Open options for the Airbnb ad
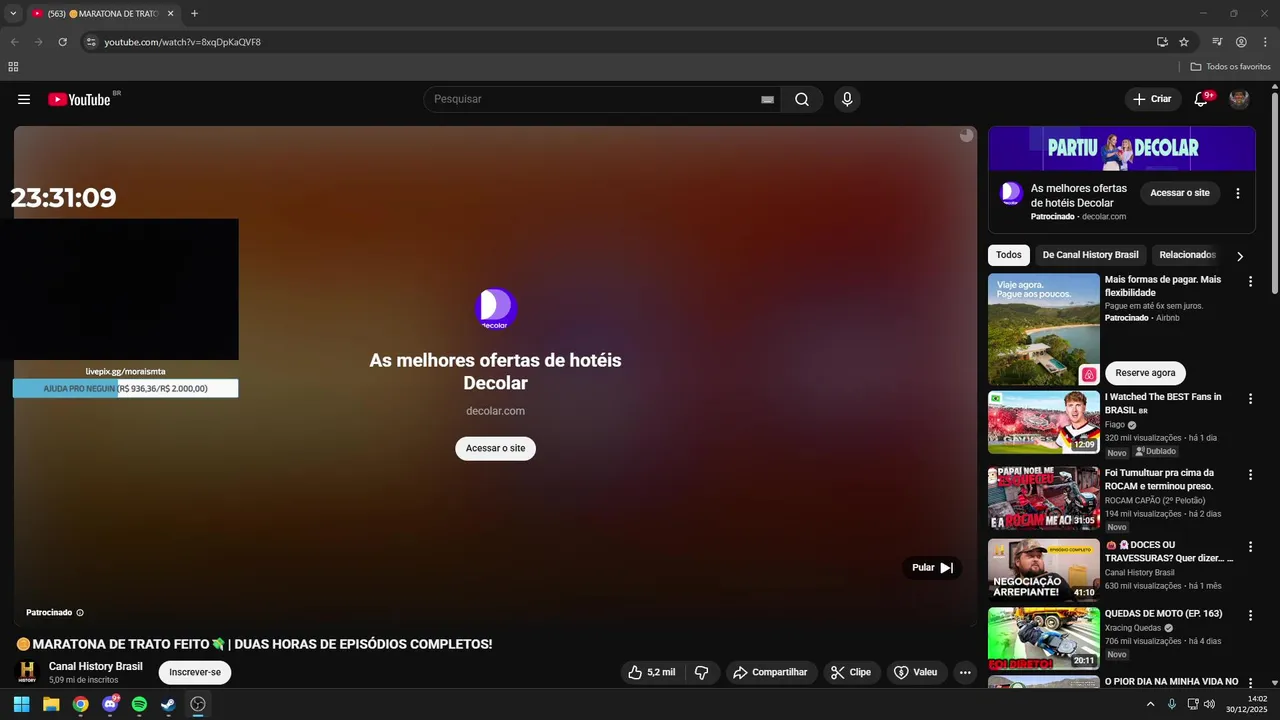 click(1250, 281)
